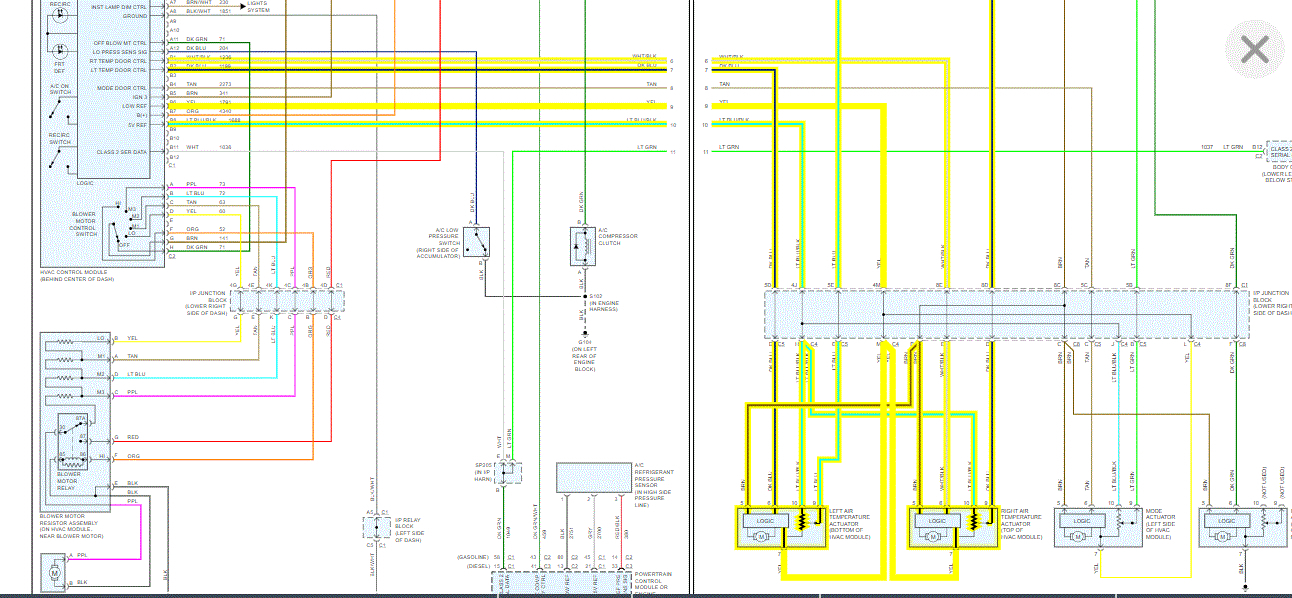The width and height of the screenshot is (1292, 598).
Task: Click the BLOWER MOTOR CONTROL SWITCH label
Action: [x=84, y=223]
